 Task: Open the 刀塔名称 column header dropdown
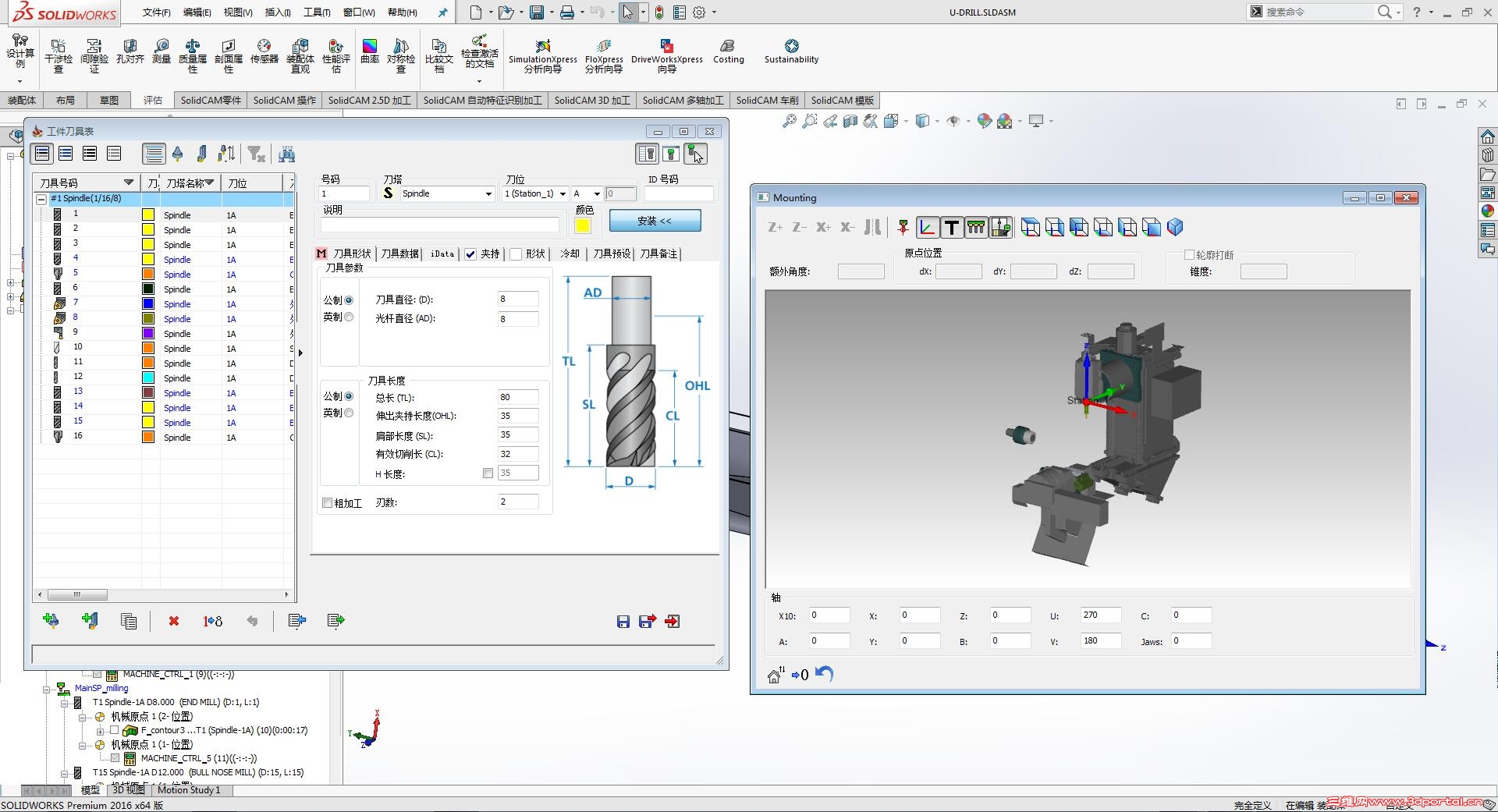209,183
